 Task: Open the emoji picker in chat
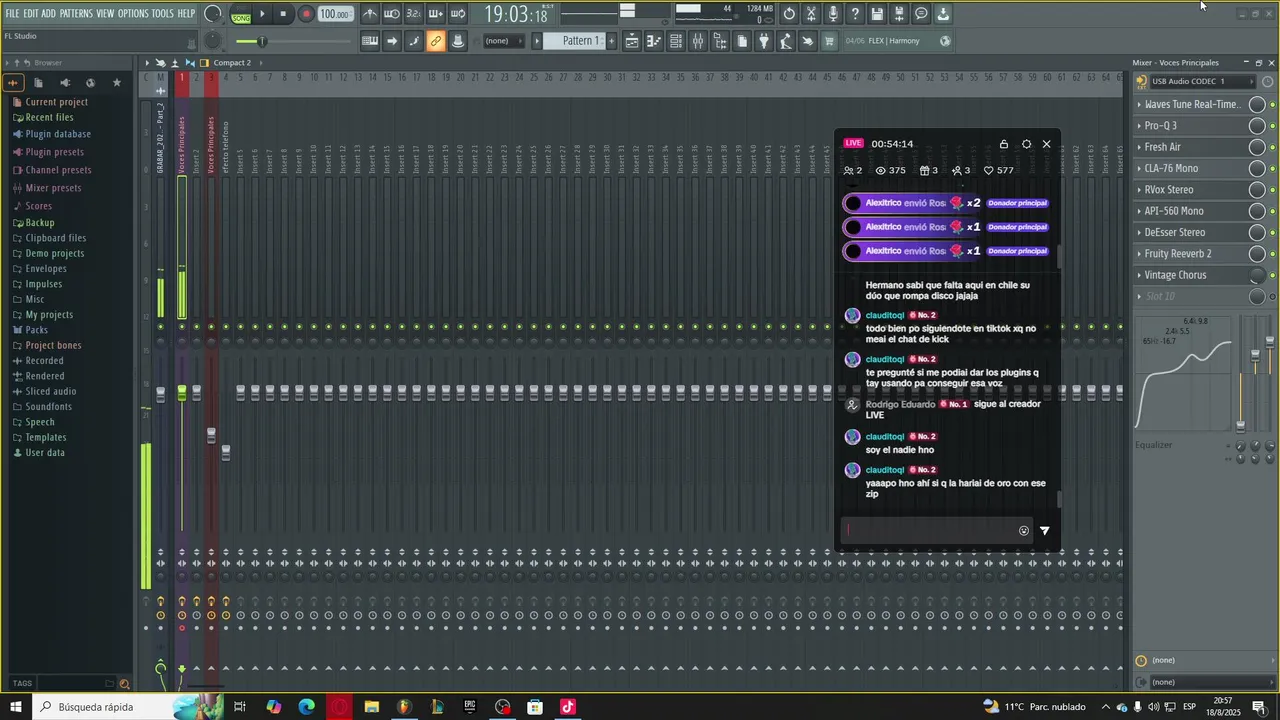(x=1024, y=531)
